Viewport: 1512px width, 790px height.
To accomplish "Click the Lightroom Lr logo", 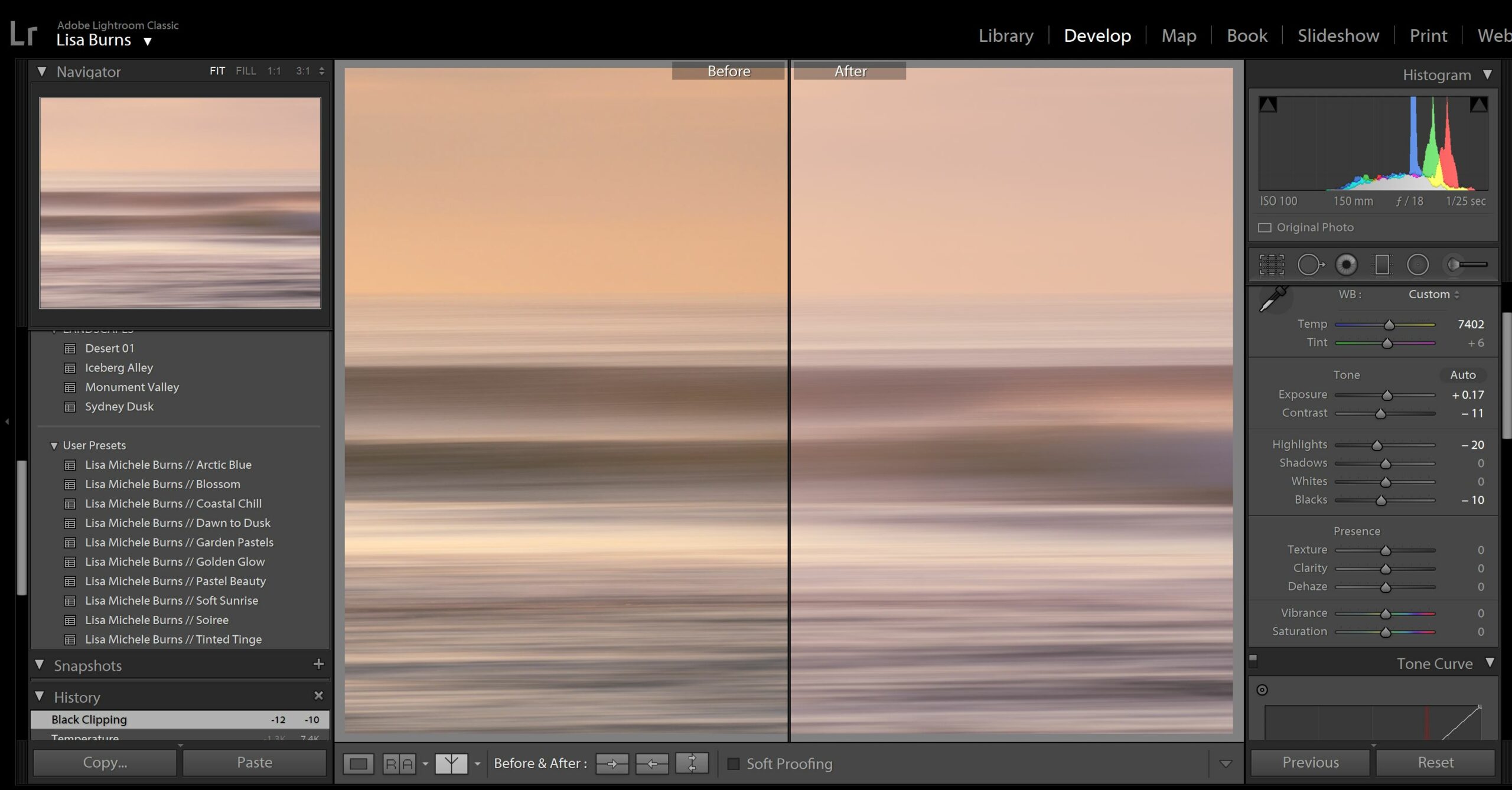I will [x=24, y=34].
